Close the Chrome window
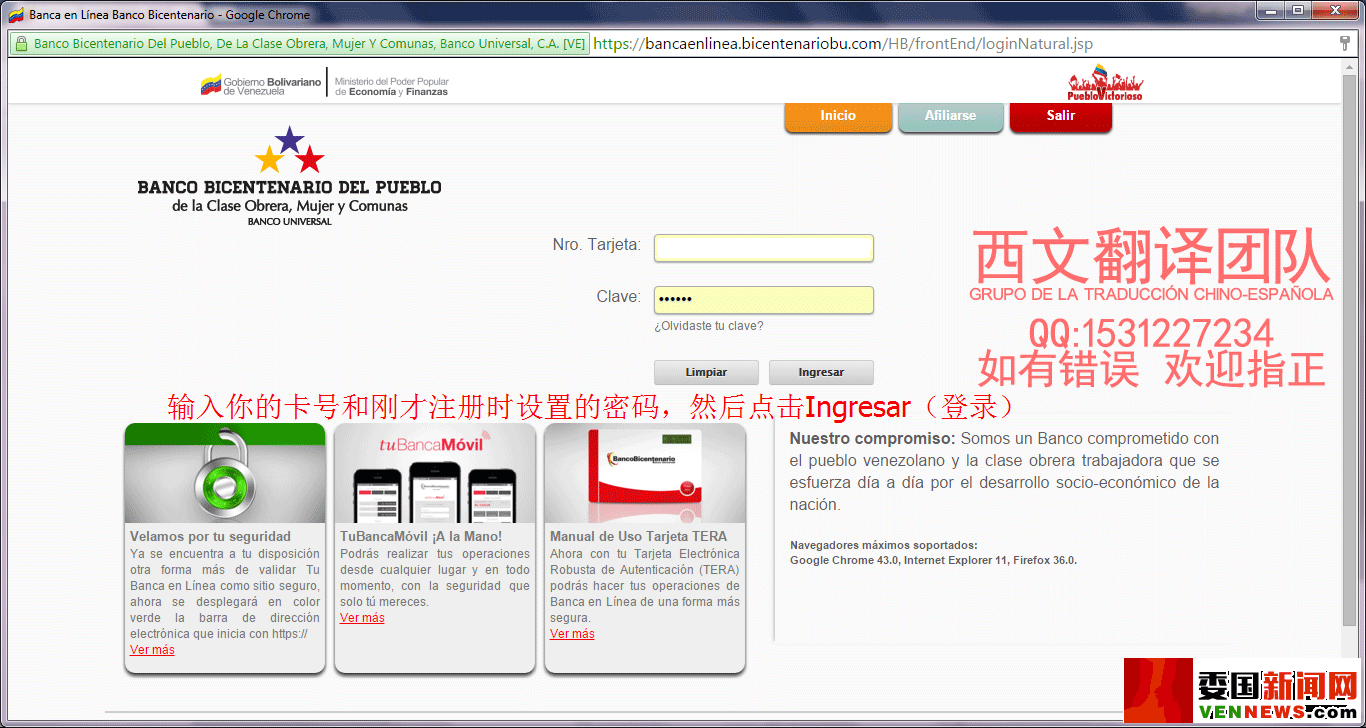The image size is (1366, 728). tap(1334, 9)
